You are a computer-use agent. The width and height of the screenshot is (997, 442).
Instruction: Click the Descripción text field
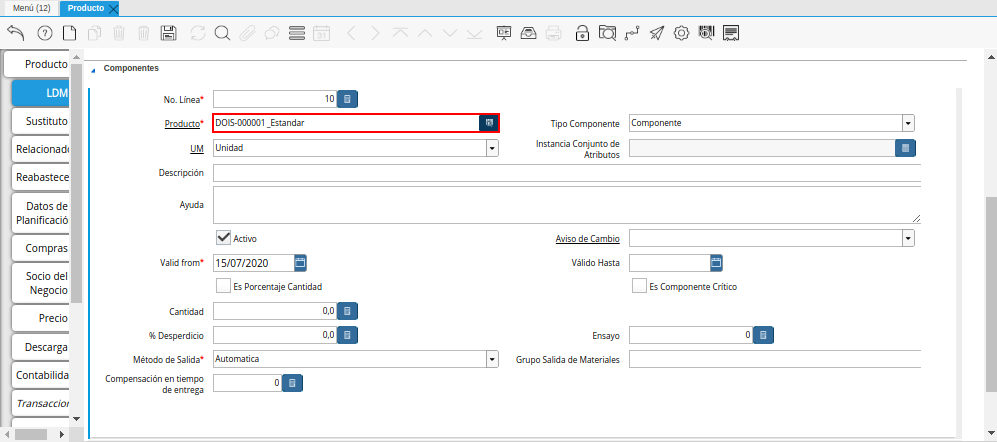click(x=566, y=173)
